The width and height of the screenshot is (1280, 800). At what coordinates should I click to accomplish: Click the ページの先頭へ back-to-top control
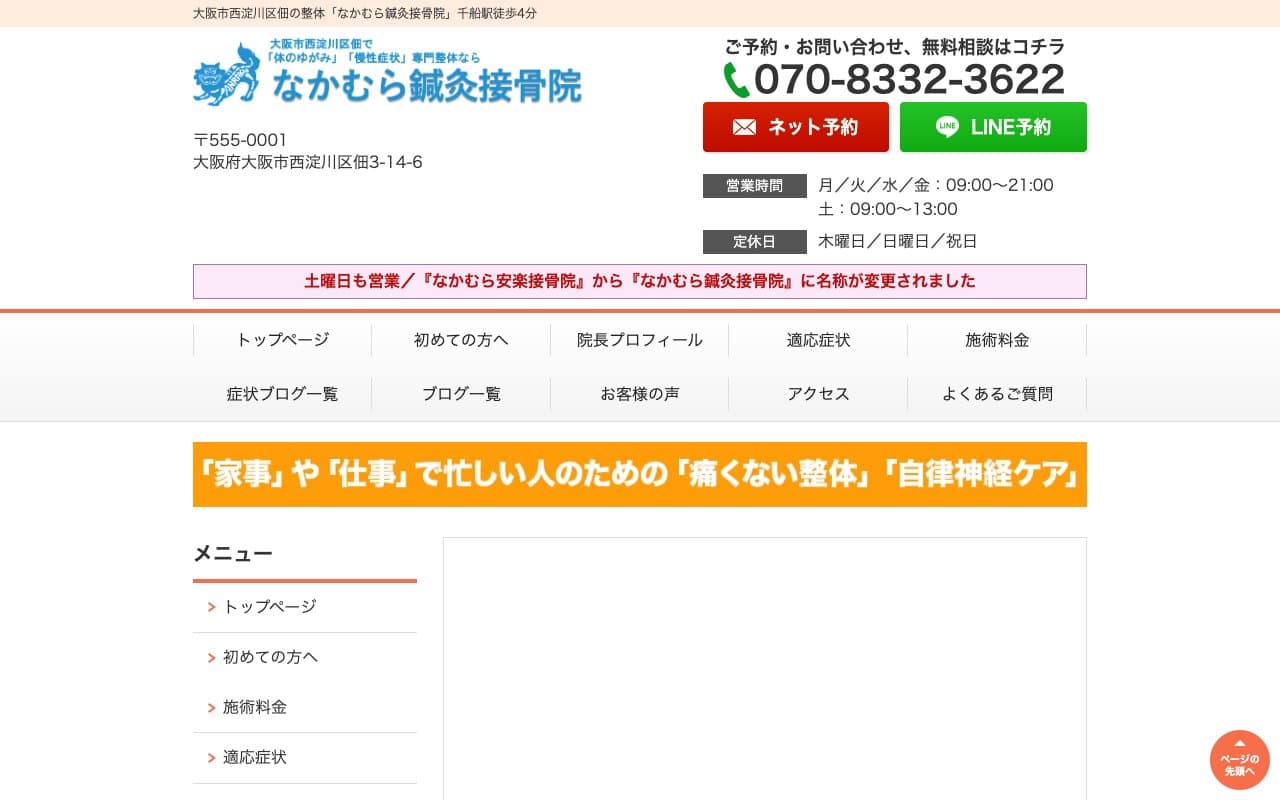1239,760
